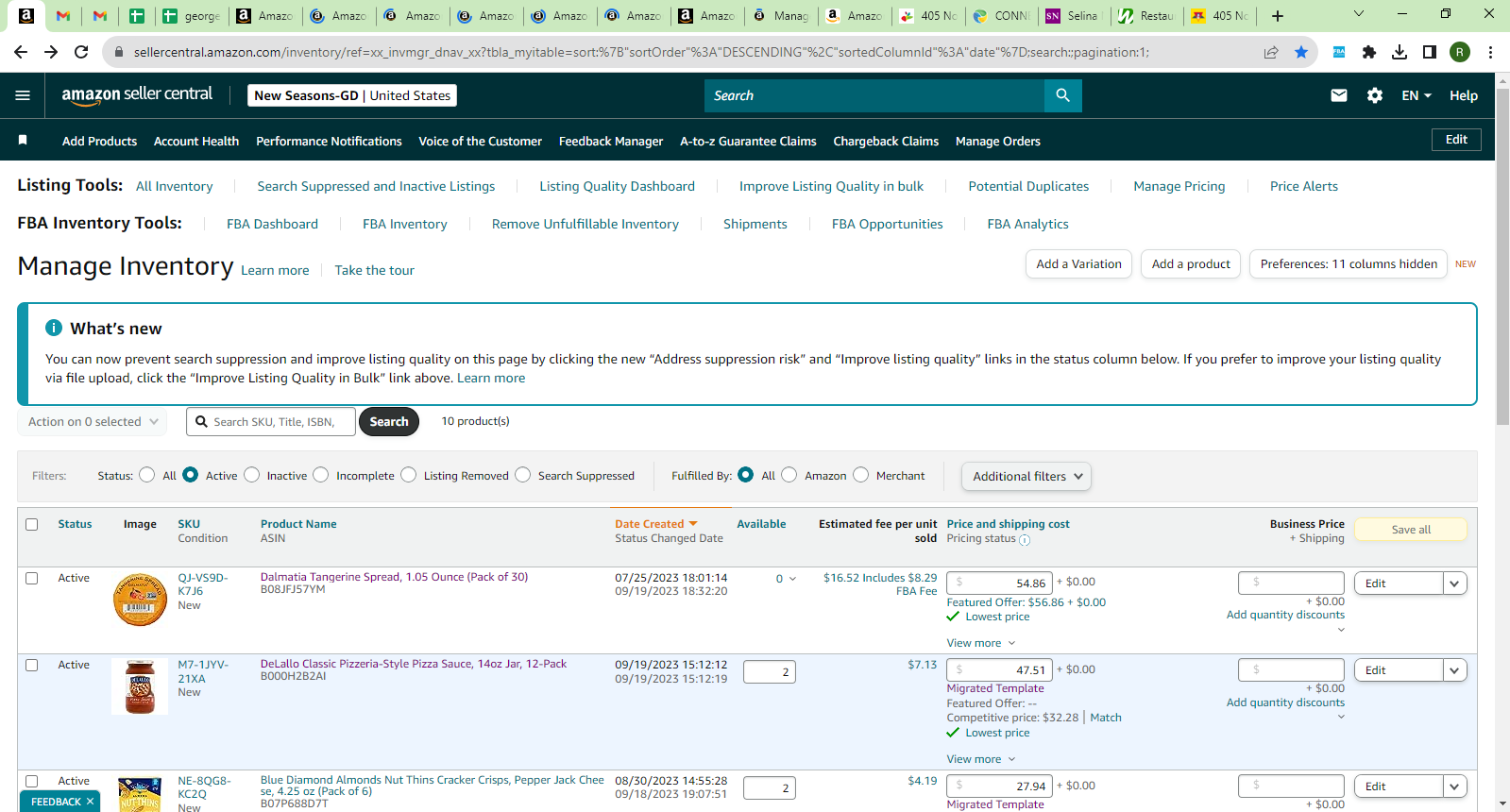Select the Active status radio button
The width and height of the screenshot is (1510, 812).
[x=191, y=475]
